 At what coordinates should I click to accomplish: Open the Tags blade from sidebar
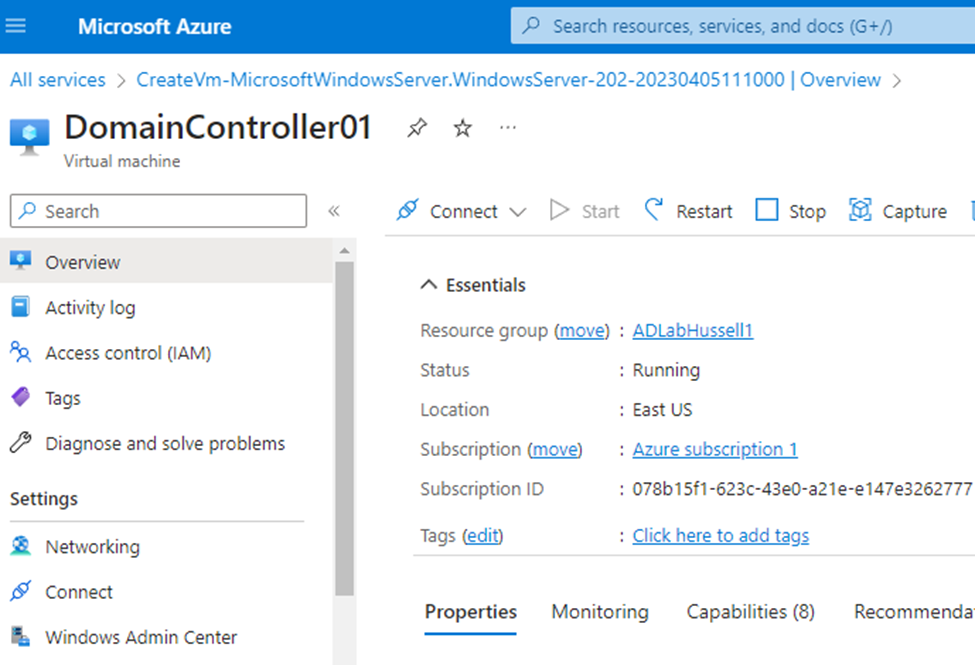[x=62, y=397]
